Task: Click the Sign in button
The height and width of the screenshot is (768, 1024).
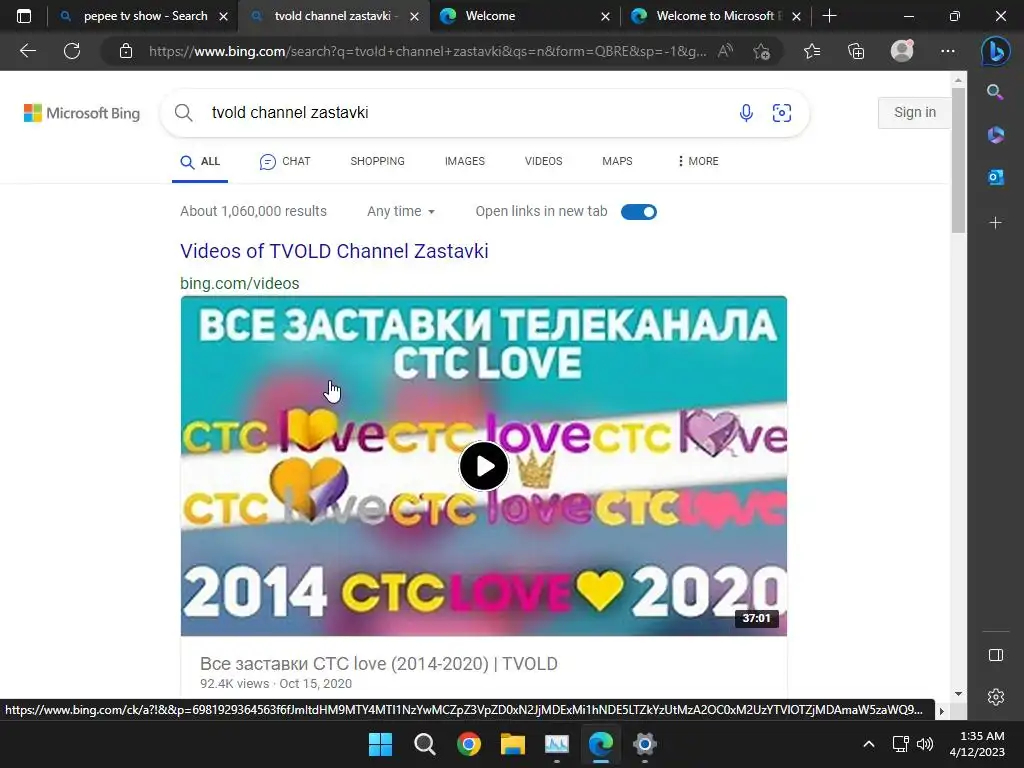Action: pos(914,112)
